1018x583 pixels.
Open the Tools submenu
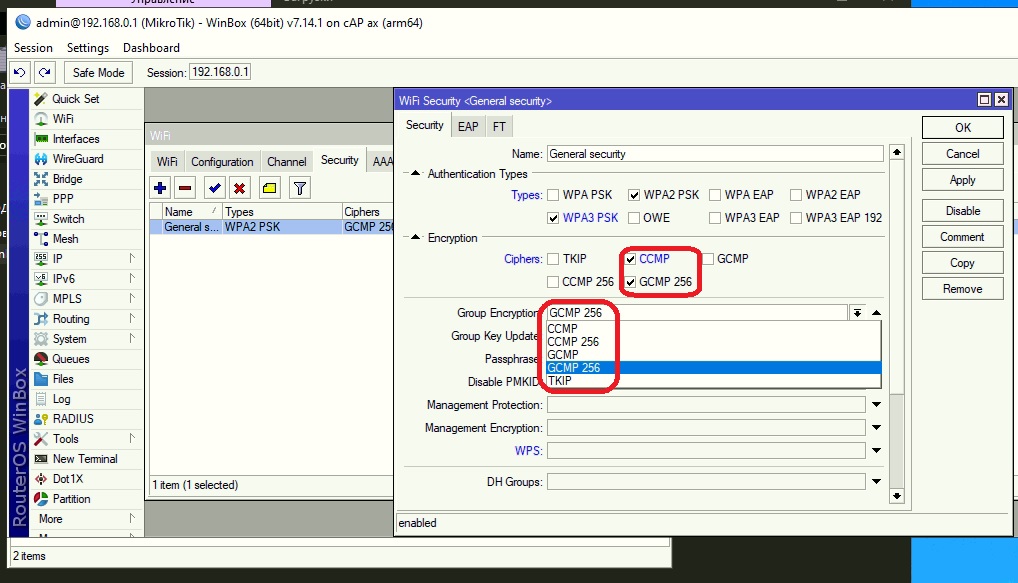(x=66, y=439)
